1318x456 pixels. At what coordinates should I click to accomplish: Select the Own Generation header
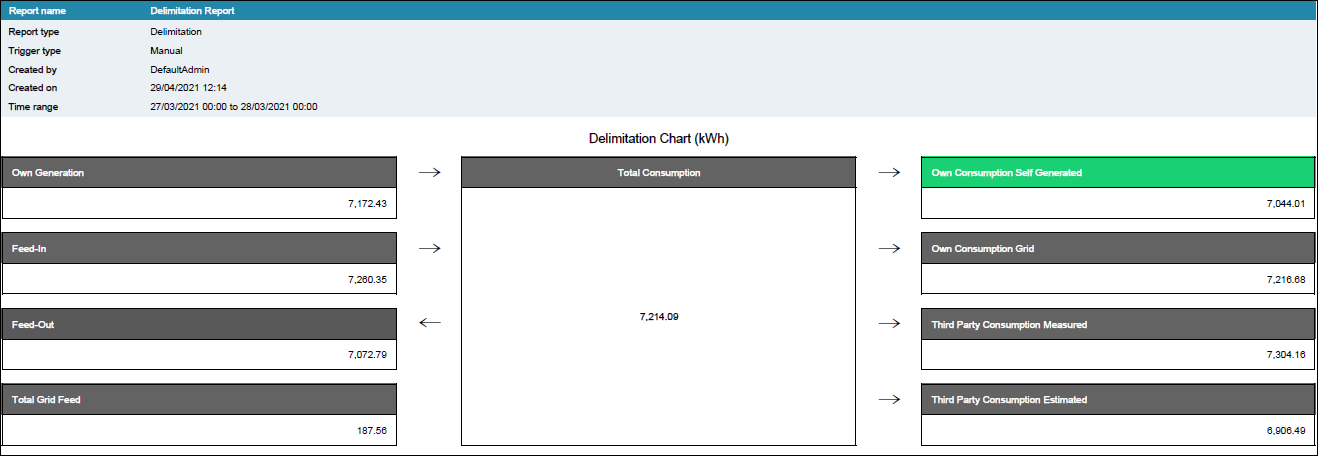point(199,173)
